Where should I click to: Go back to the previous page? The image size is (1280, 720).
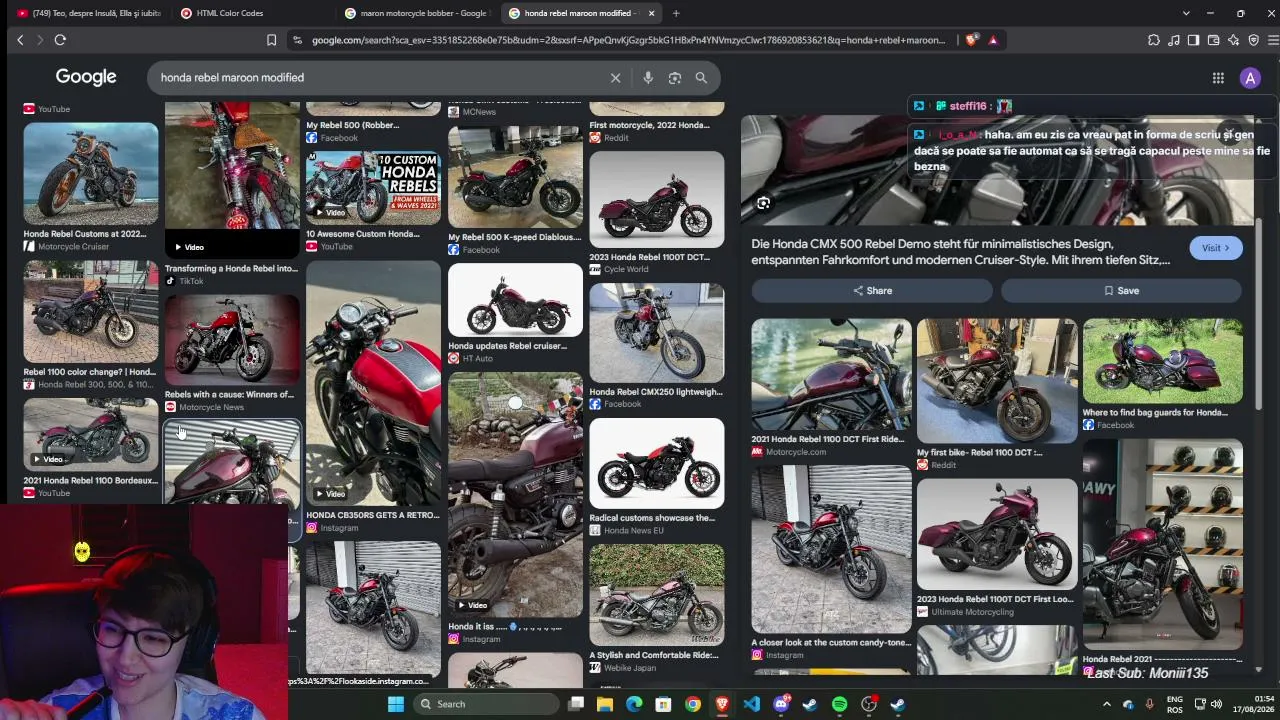(20, 40)
